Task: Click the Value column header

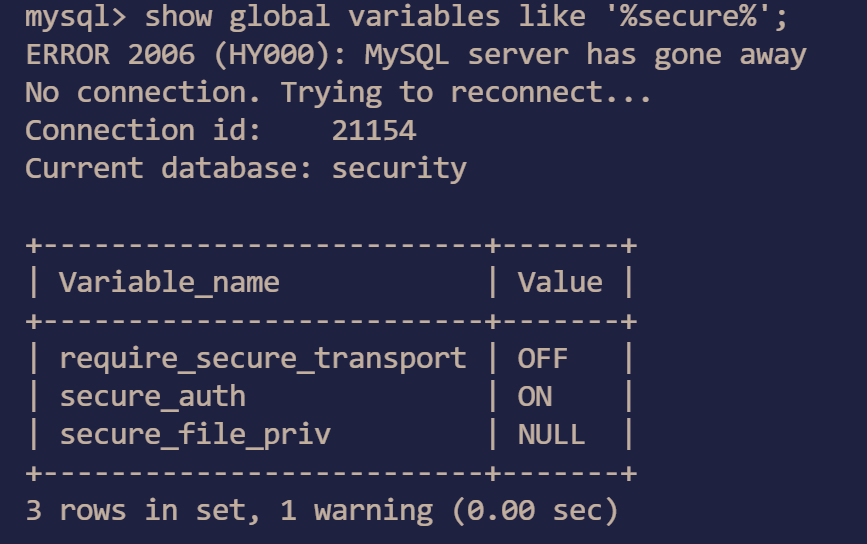Action: pos(560,283)
